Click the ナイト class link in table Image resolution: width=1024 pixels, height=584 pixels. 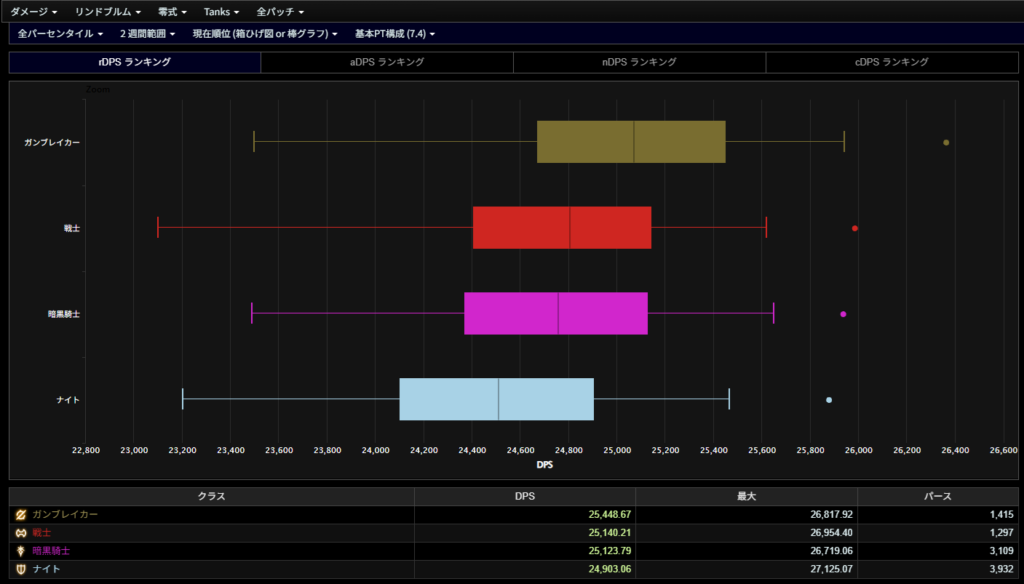(x=45, y=569)
